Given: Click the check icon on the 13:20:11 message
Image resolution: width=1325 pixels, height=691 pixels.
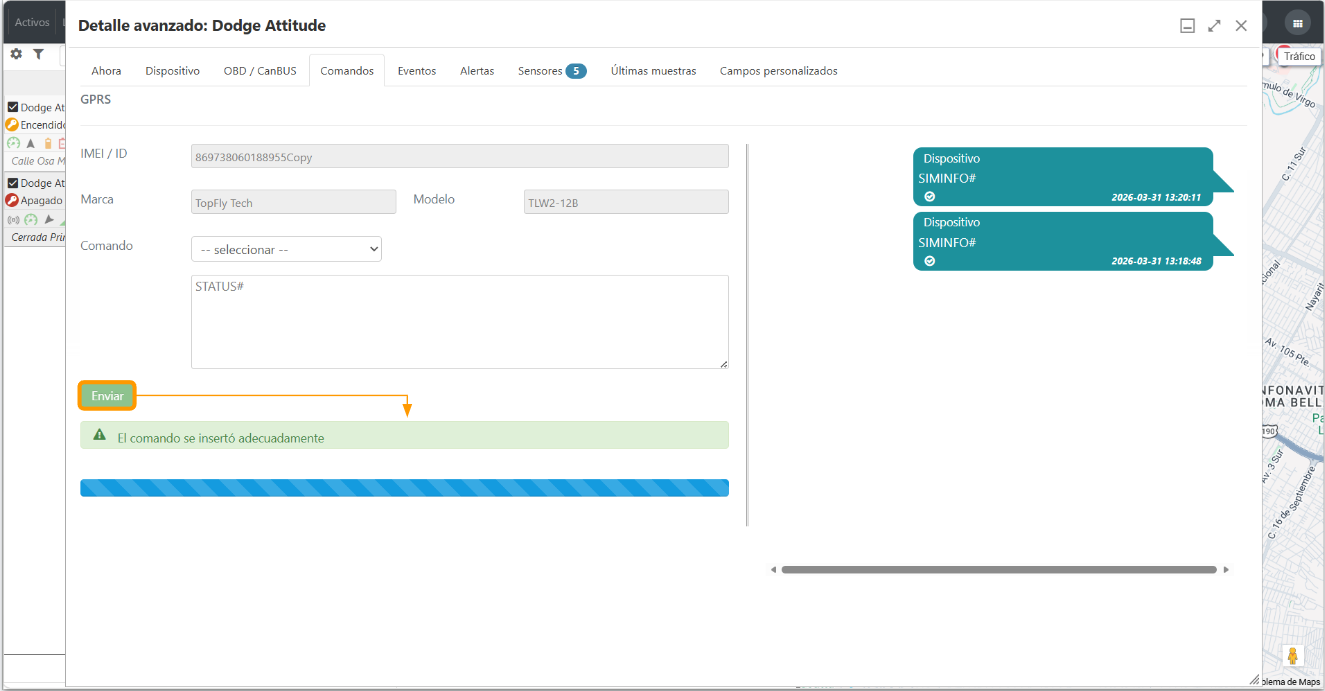Looking at the screenshot, I should pos(930,197).
